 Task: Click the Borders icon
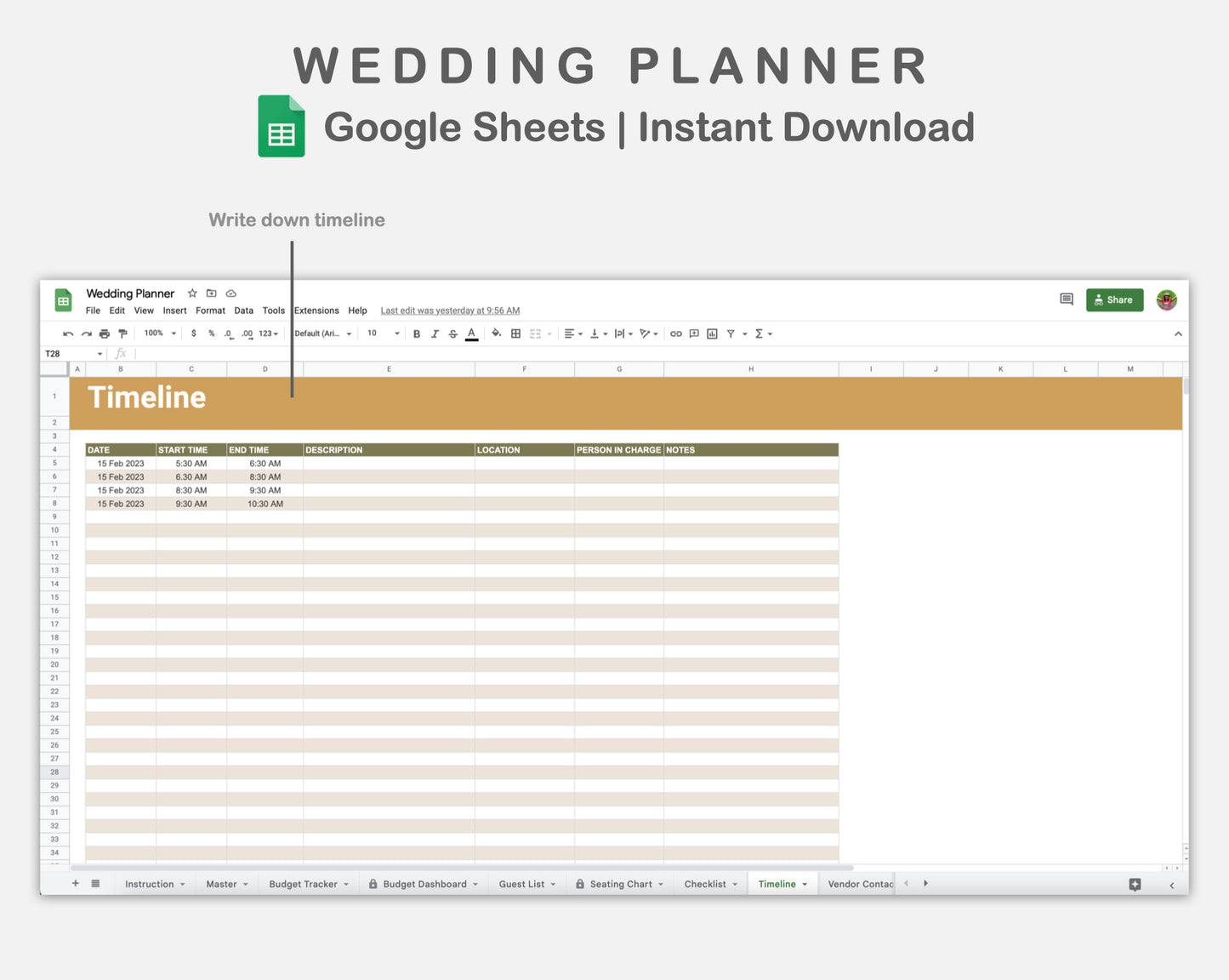(x=516, y=333)
